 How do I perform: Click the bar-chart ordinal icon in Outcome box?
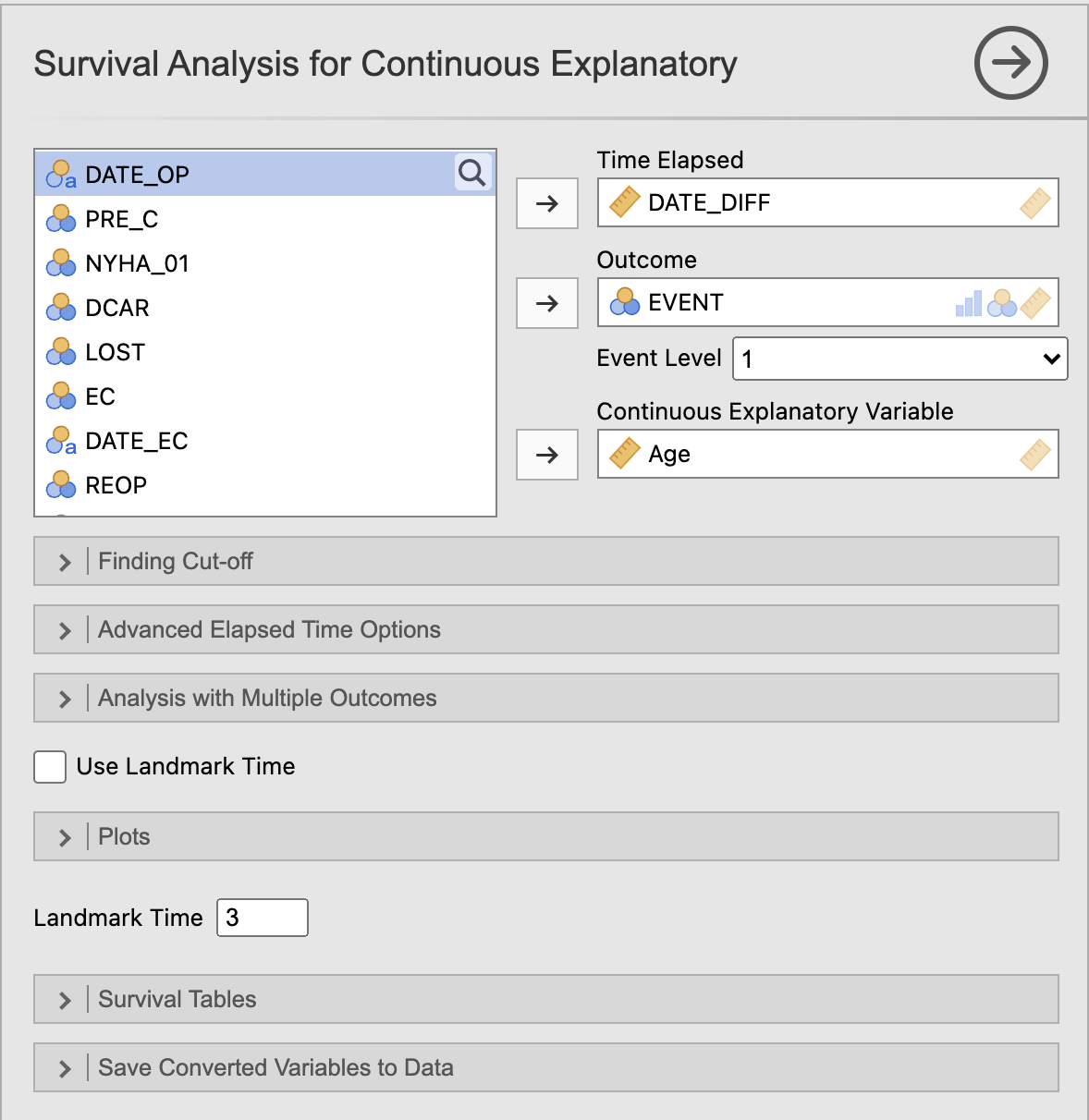(x=969, y=303)
